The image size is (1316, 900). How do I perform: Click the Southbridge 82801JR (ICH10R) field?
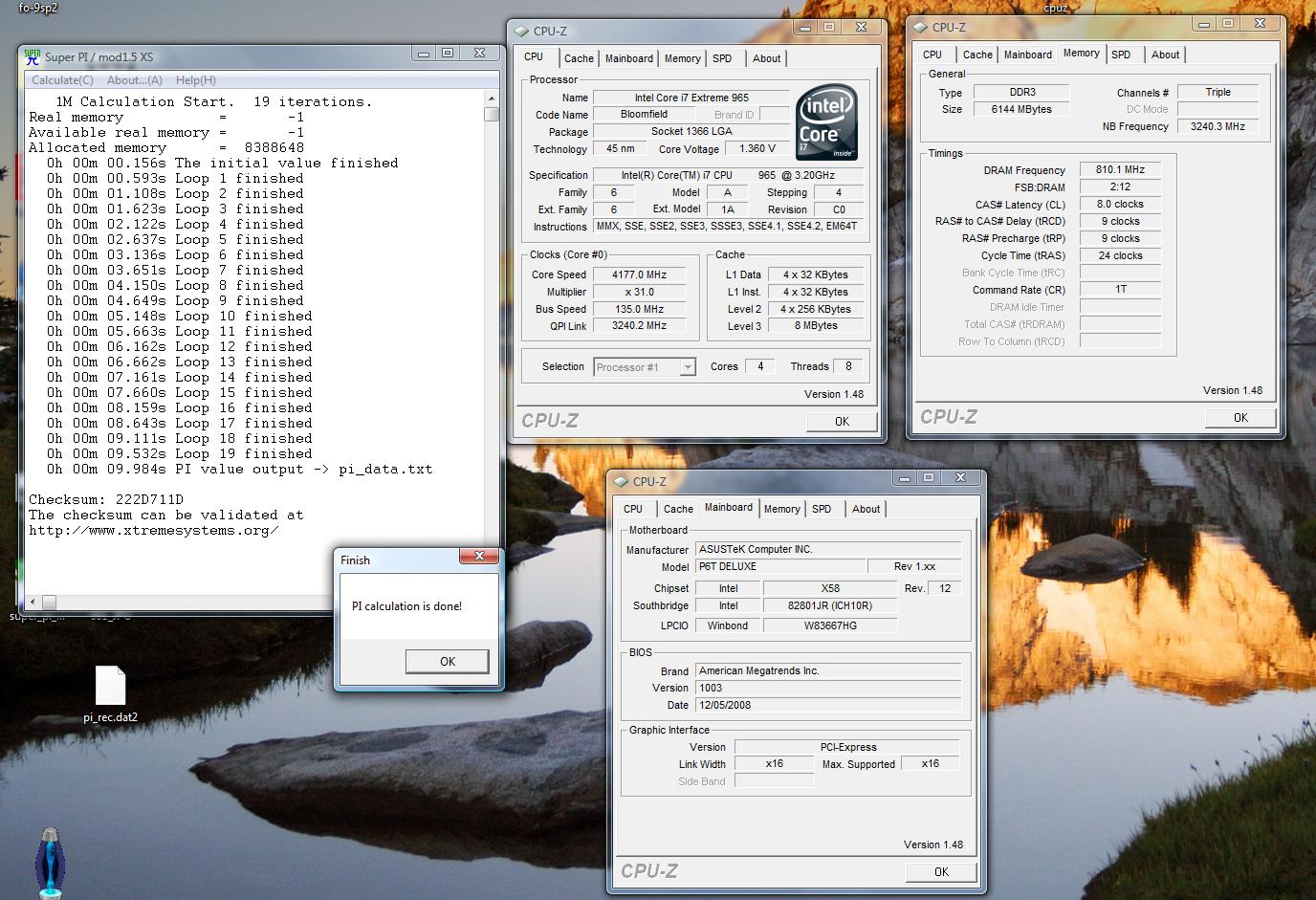click(x=830, y=605)
